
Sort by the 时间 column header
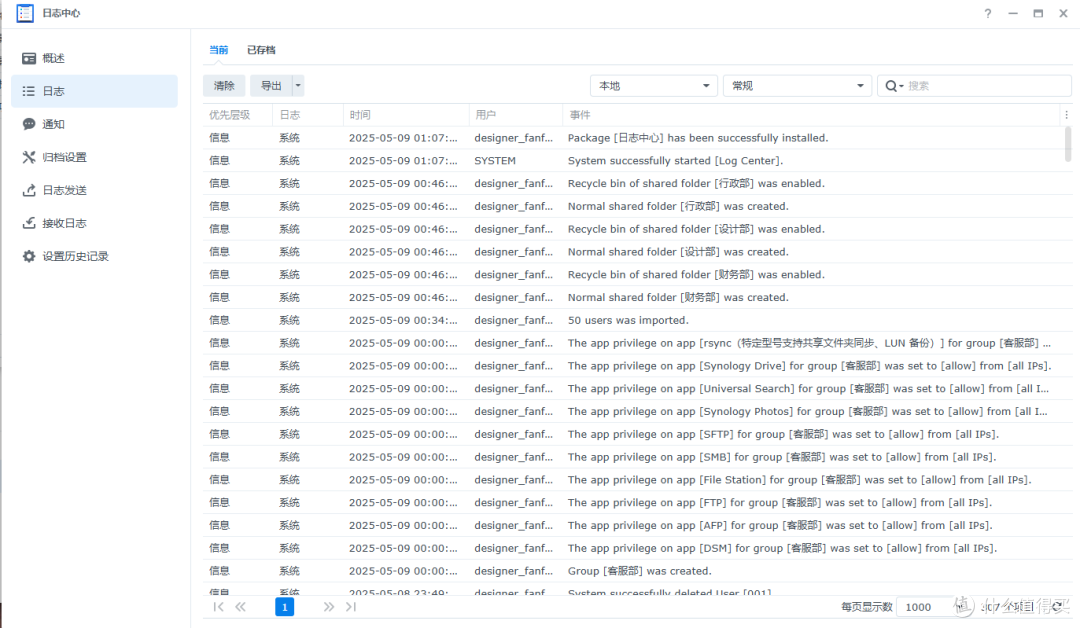coord(406,115)
